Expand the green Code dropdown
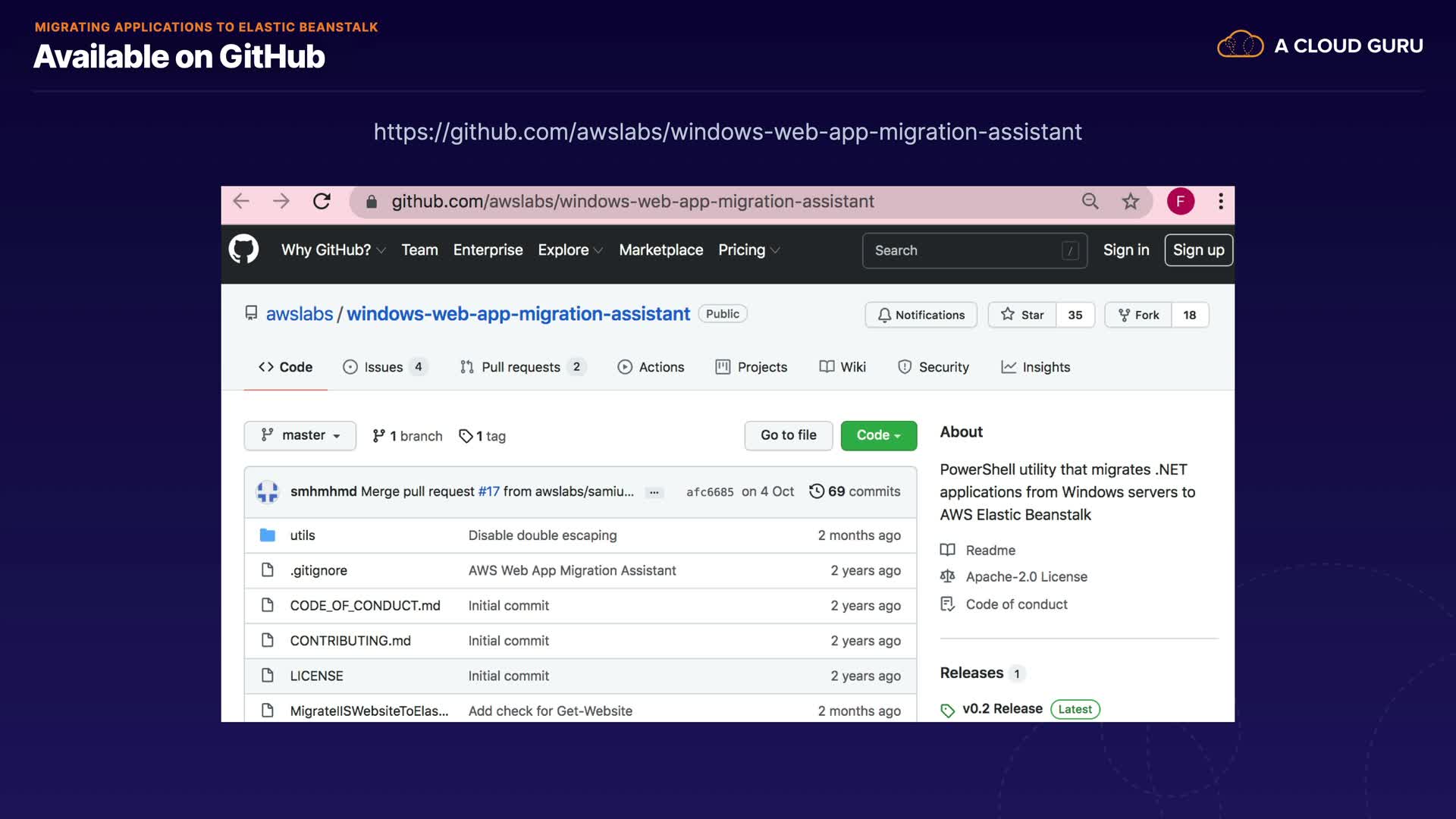Viewport: 1456px width, 819px height. tap(878, 435)
